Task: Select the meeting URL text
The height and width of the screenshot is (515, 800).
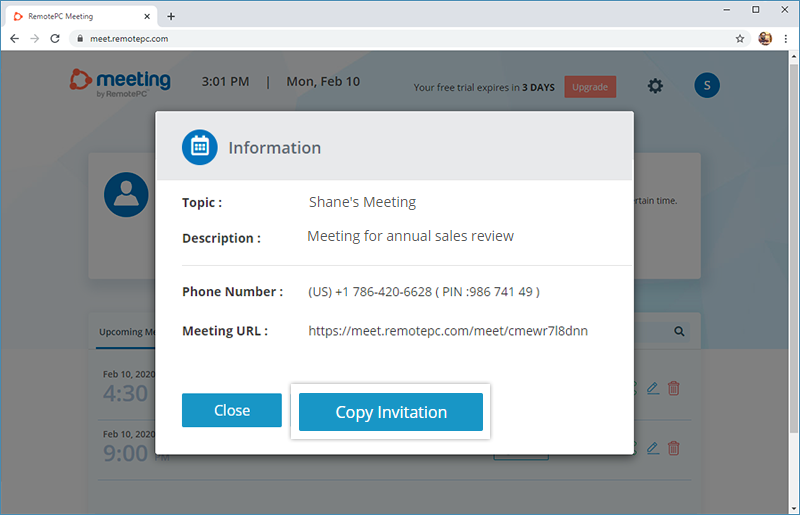Action: click(x=448, y=331)
